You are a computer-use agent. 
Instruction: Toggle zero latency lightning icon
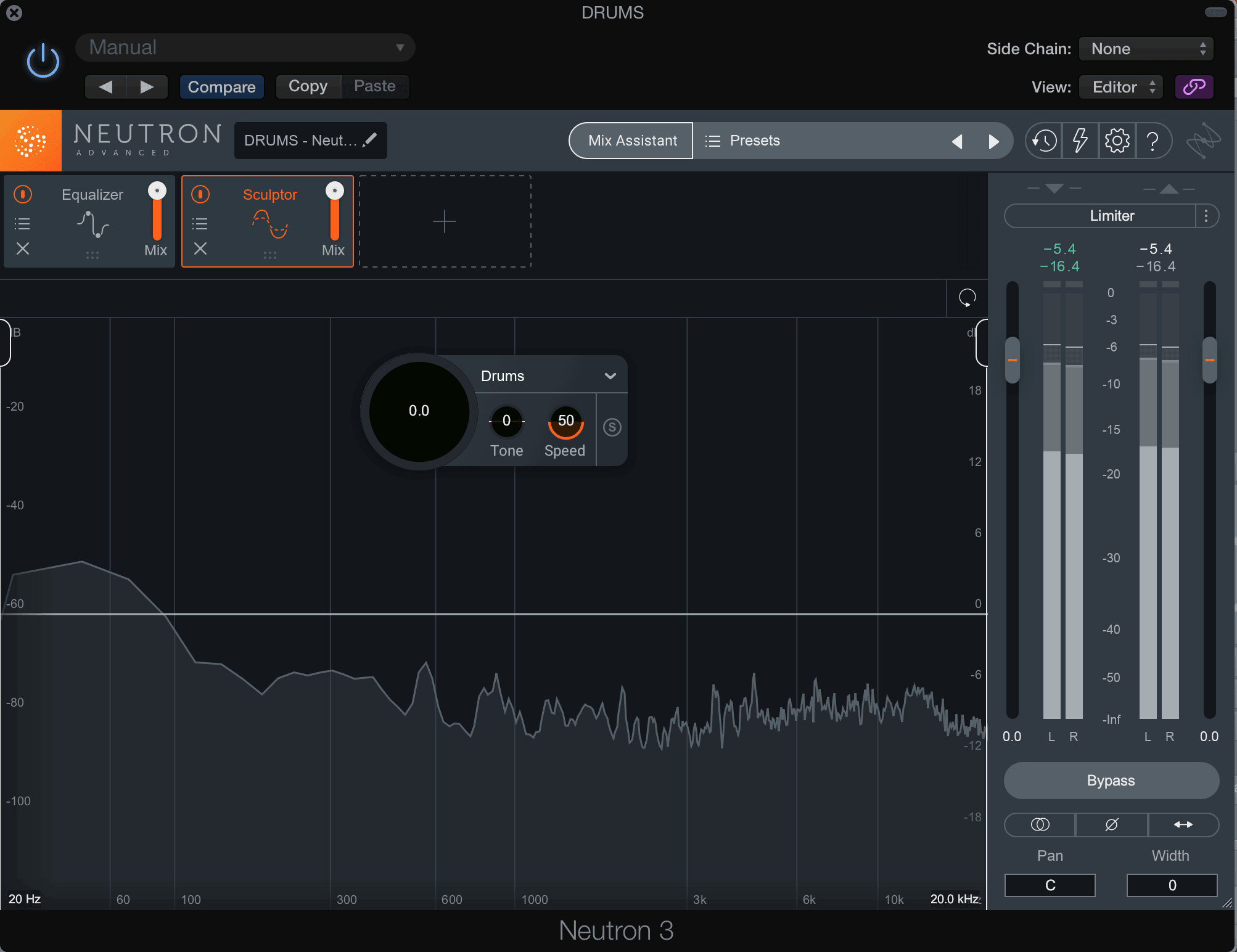[x=1080, y=141]
